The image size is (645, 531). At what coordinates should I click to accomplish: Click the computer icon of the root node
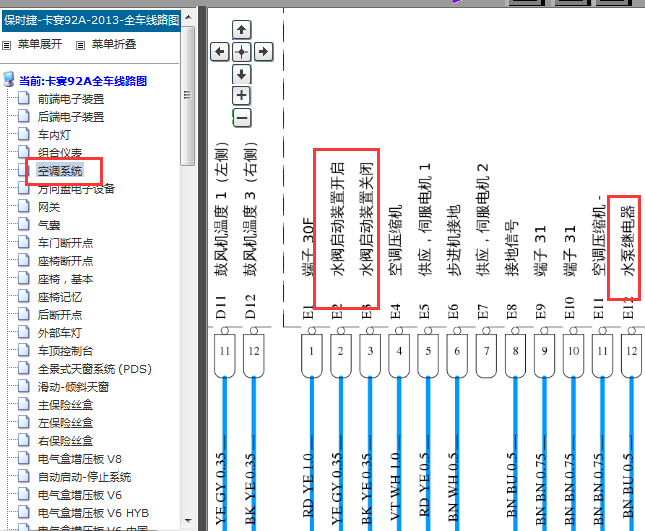[x=9, y=79]
